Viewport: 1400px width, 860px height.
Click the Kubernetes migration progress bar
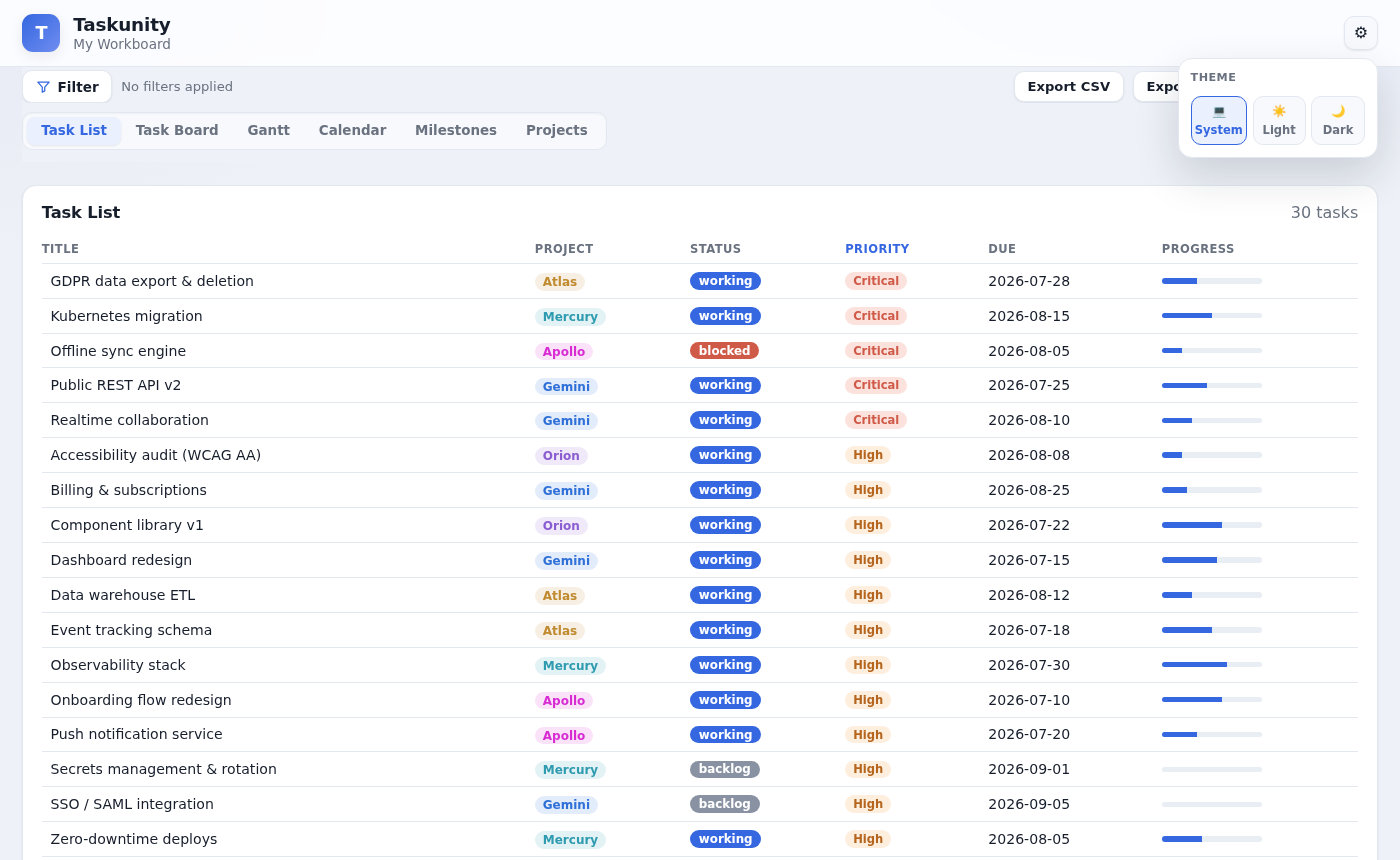[x=1212, y=316]
